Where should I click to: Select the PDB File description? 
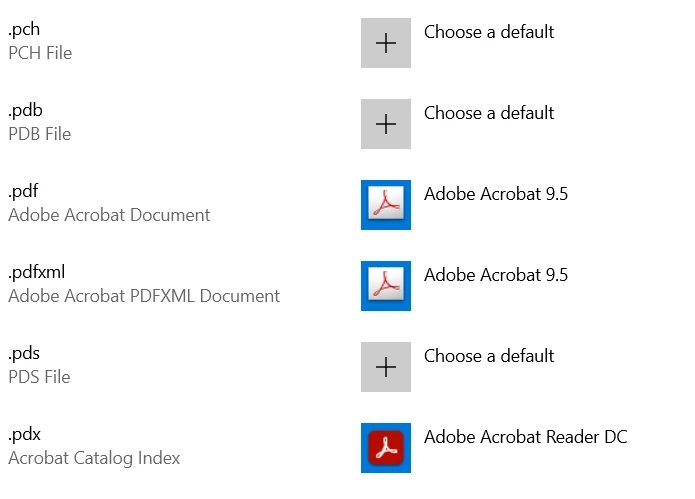tap(39, 134)
